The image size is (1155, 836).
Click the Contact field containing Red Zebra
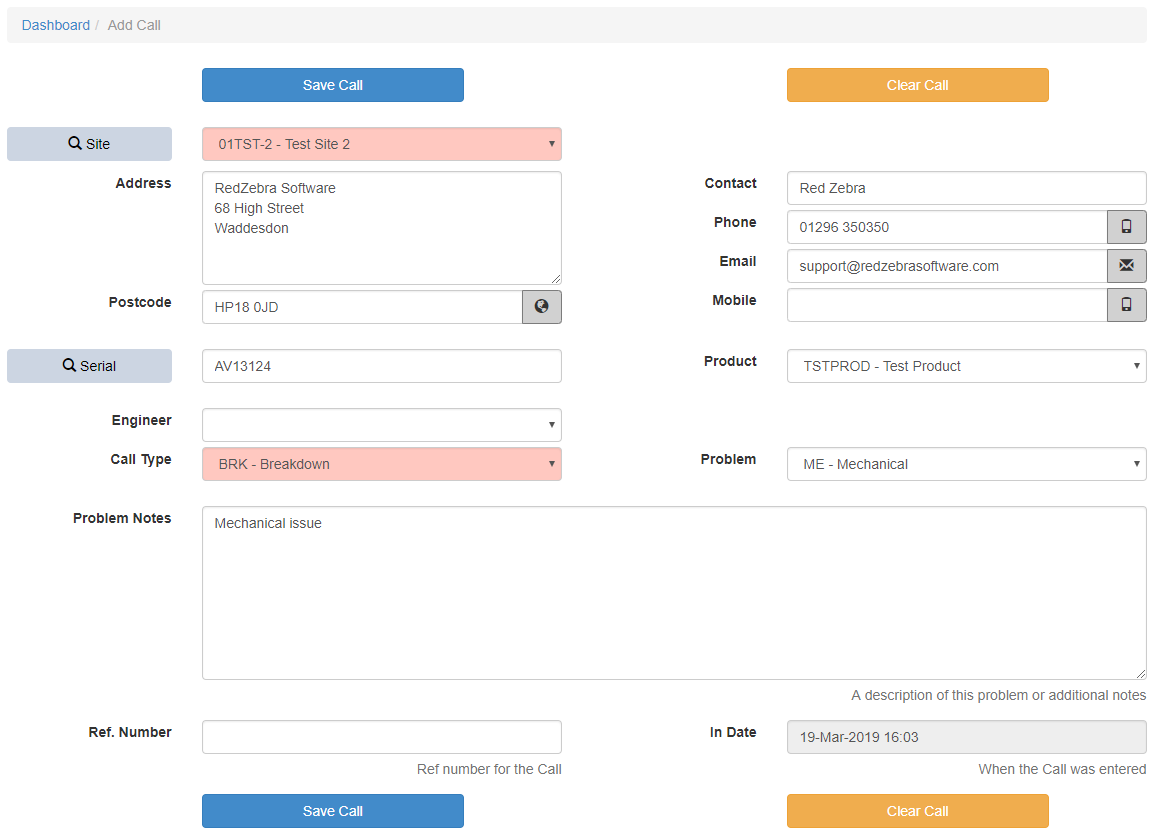966,188
